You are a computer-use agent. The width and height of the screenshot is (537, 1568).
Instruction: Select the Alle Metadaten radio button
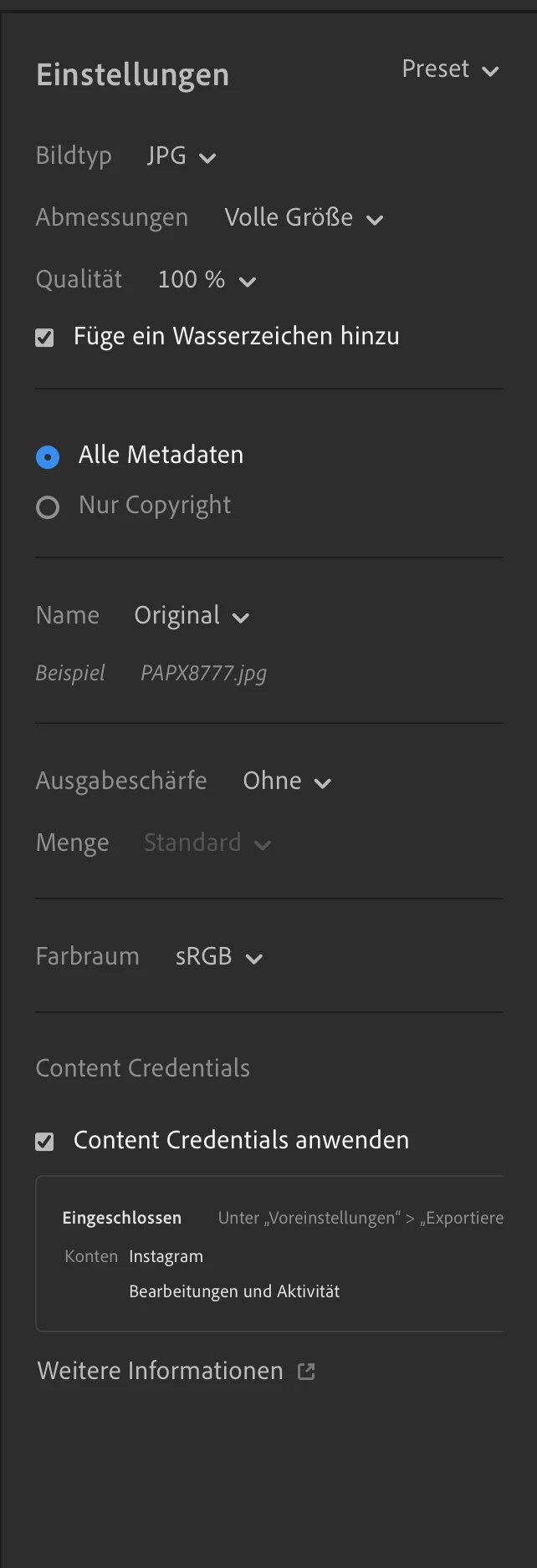48,457
